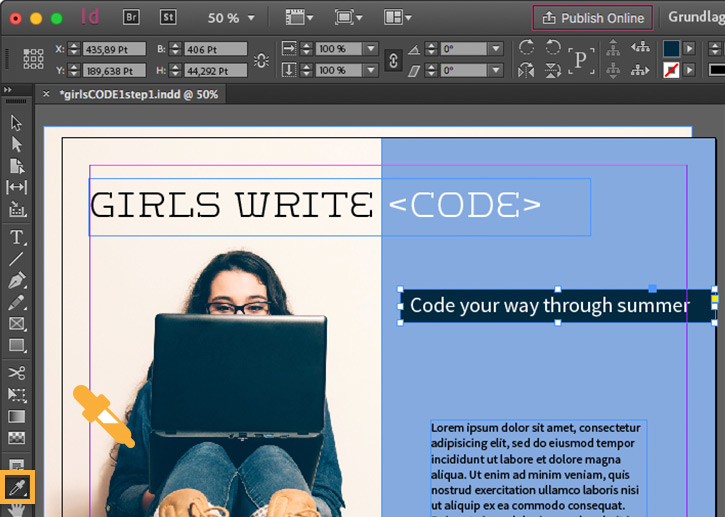Select the Type tool

pos(17,237)
